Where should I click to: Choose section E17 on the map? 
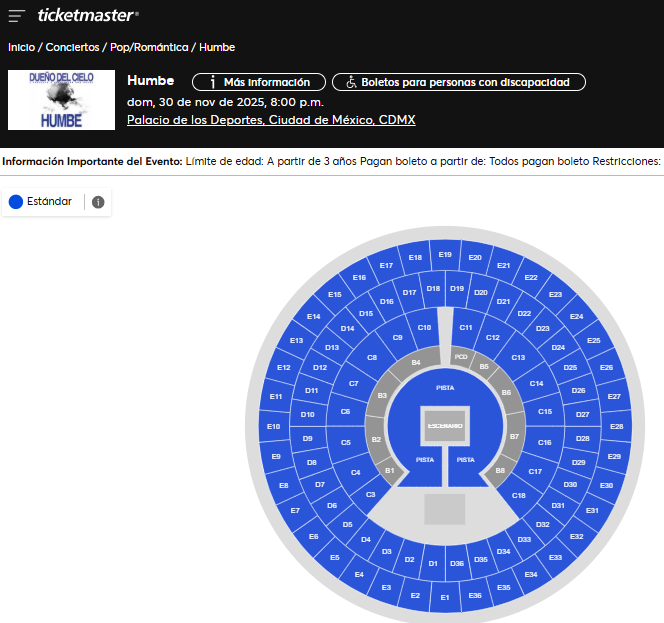(x=386, y=266)
